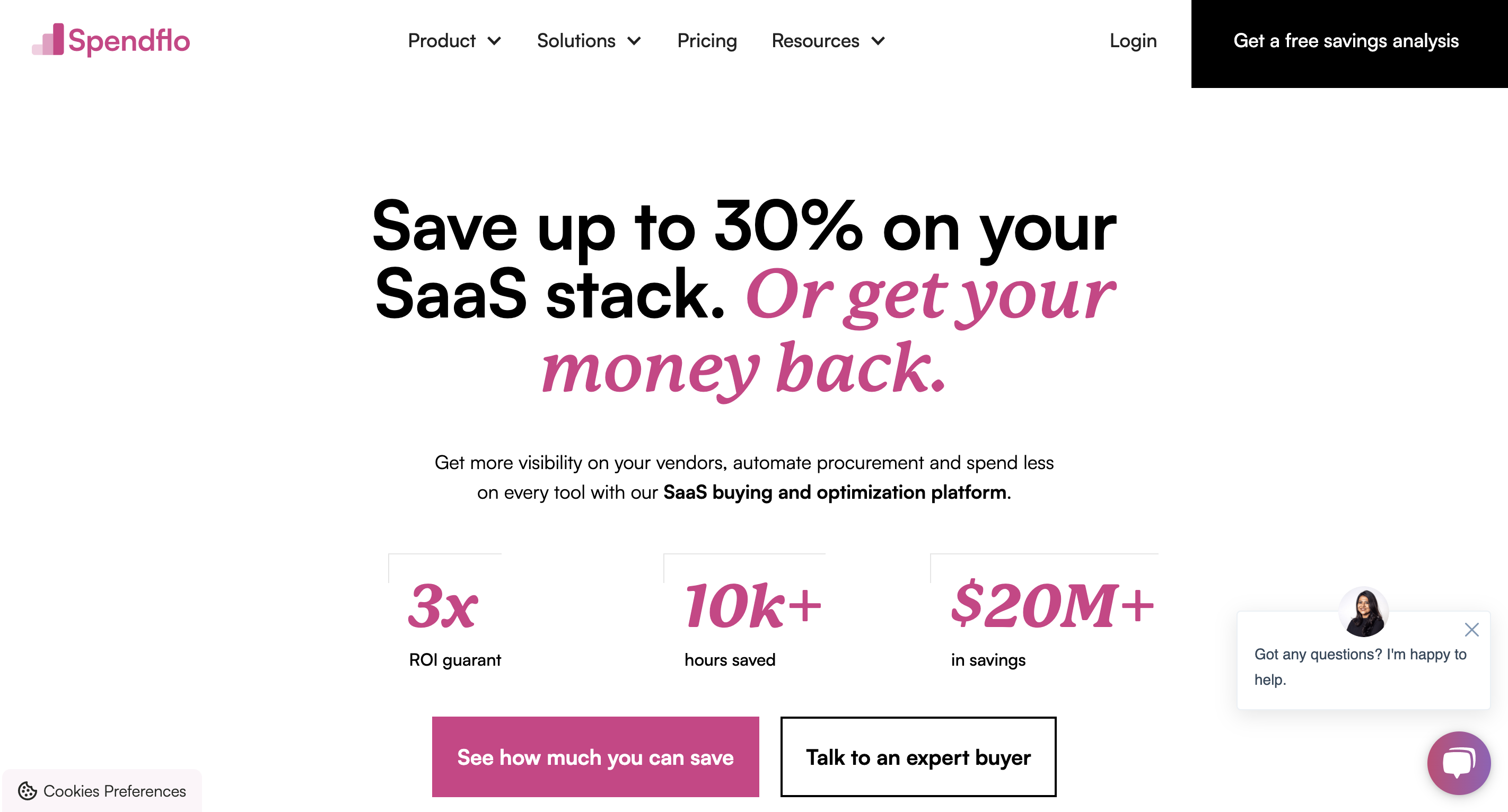The height and width of the screenshot is (812, 1508).
Task: Select Login in the navigation bar
Action: pos(1132,41)
